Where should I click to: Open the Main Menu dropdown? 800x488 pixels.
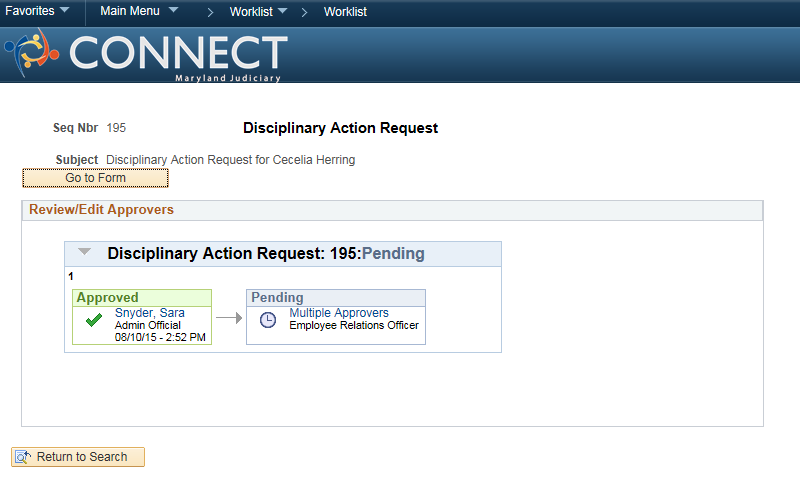click(139, 11)
